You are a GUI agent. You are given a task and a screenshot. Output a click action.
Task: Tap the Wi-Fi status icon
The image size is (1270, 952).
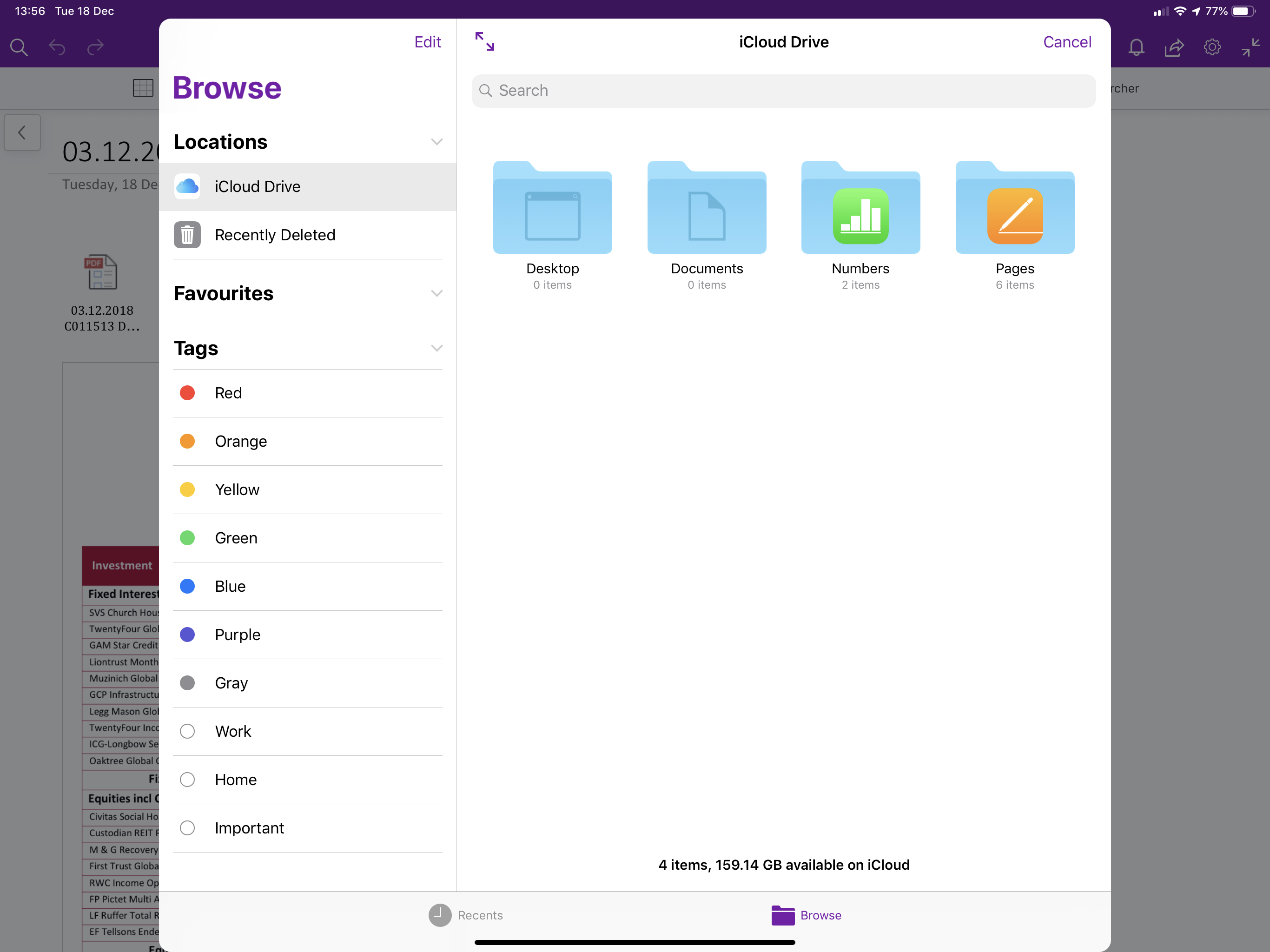(1180, 11)
